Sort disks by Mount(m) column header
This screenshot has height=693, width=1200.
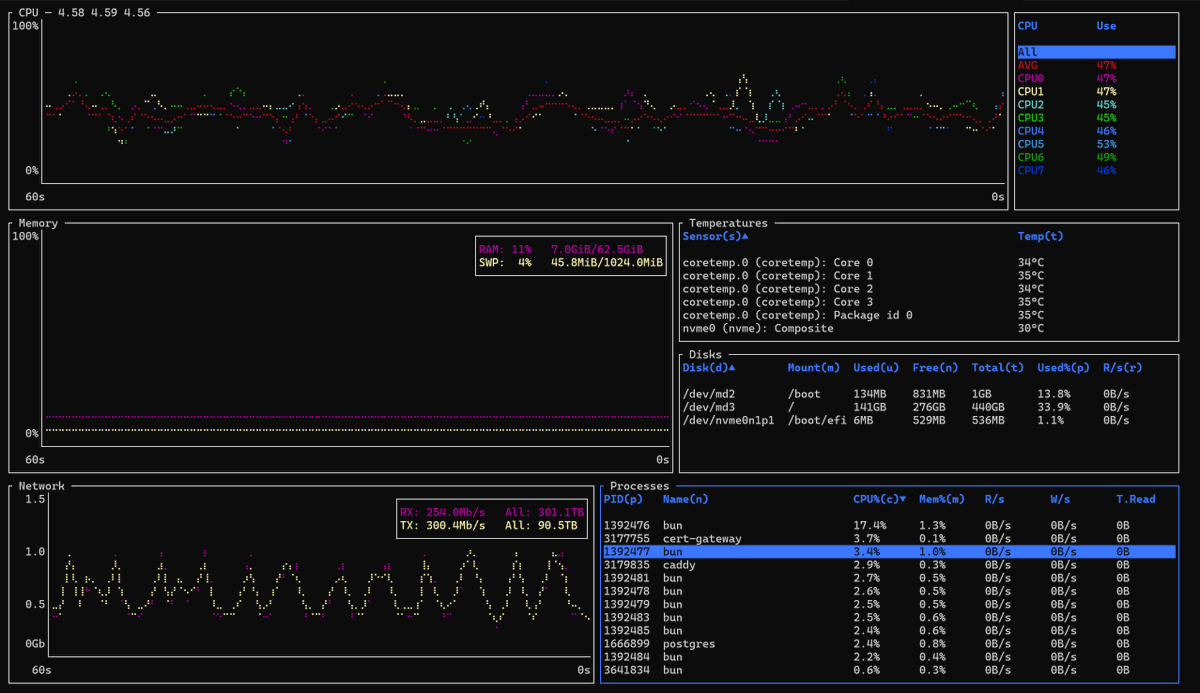coord(813,368)
